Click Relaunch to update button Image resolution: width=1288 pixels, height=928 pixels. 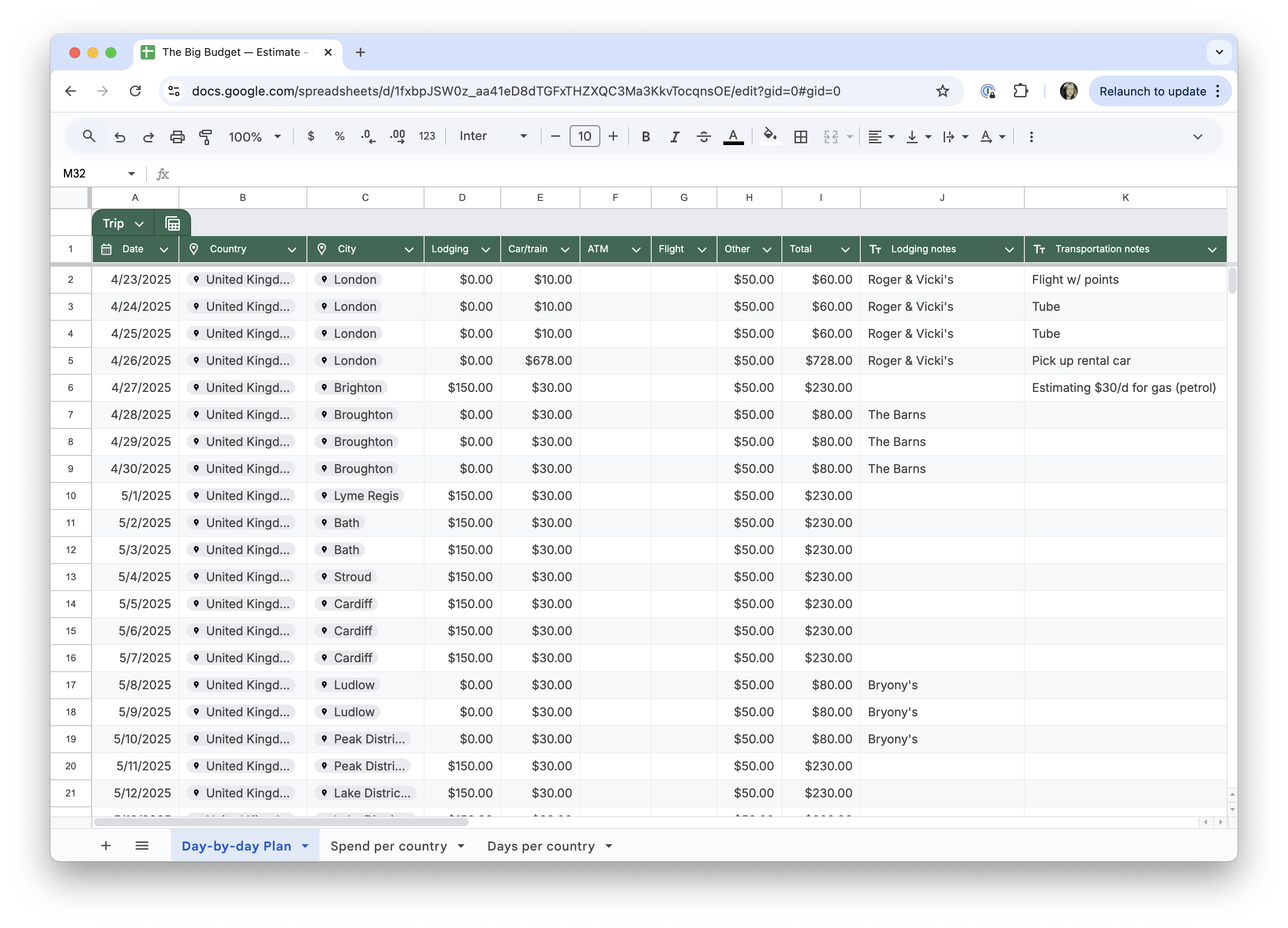[x=1152, y=91]
